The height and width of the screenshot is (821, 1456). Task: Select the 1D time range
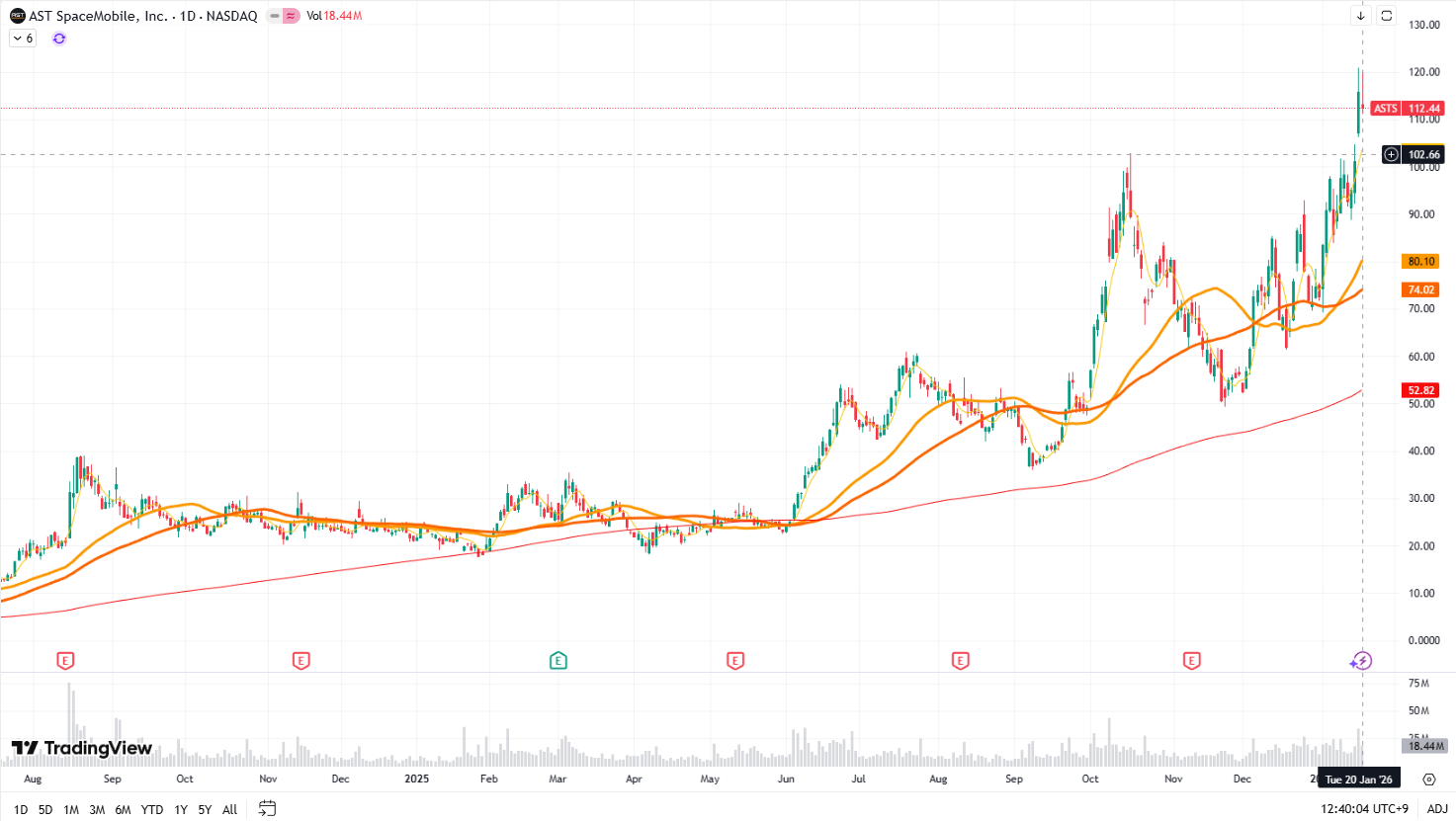coord(21,809)
